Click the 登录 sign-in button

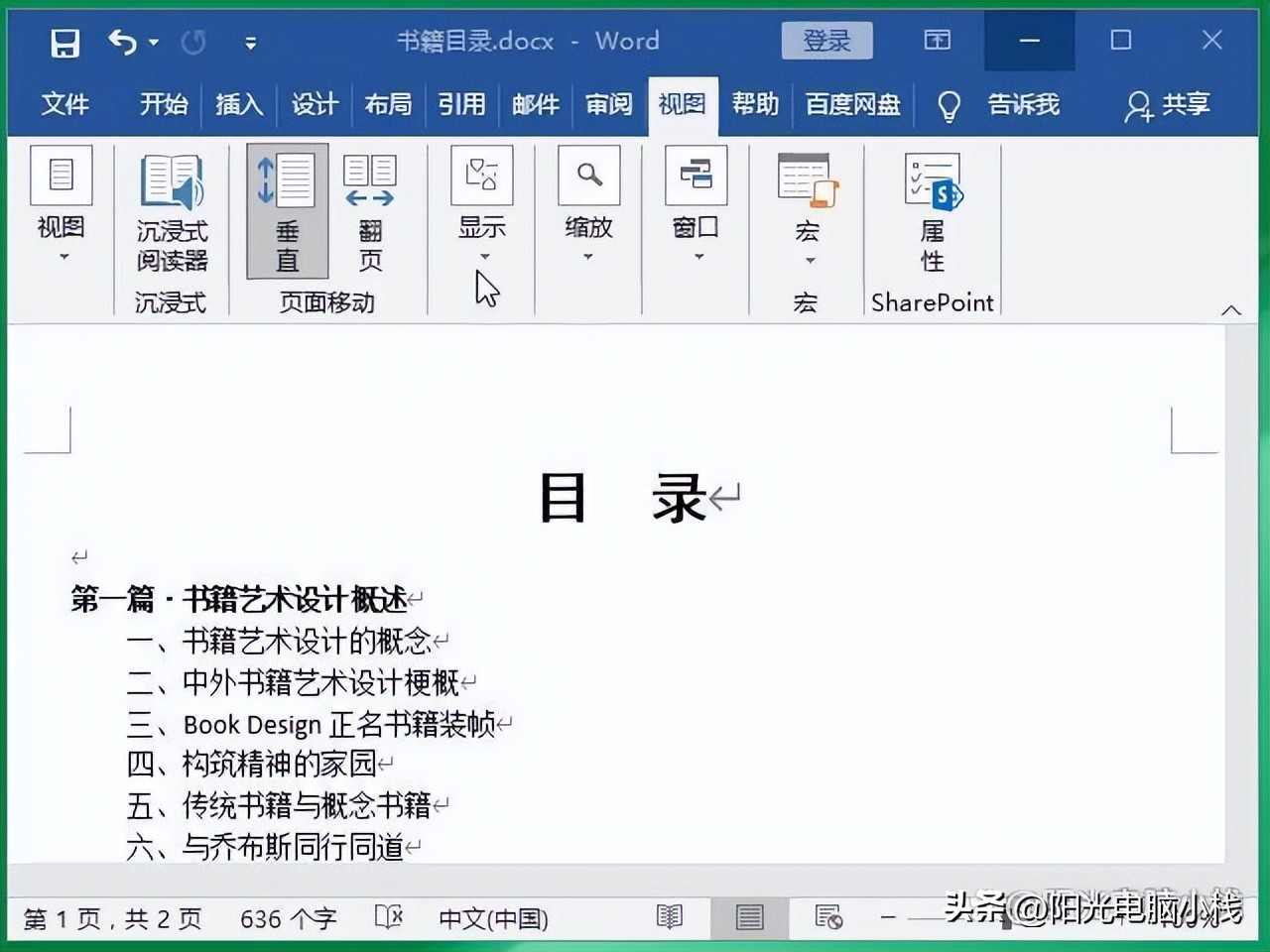click(826, 41)
